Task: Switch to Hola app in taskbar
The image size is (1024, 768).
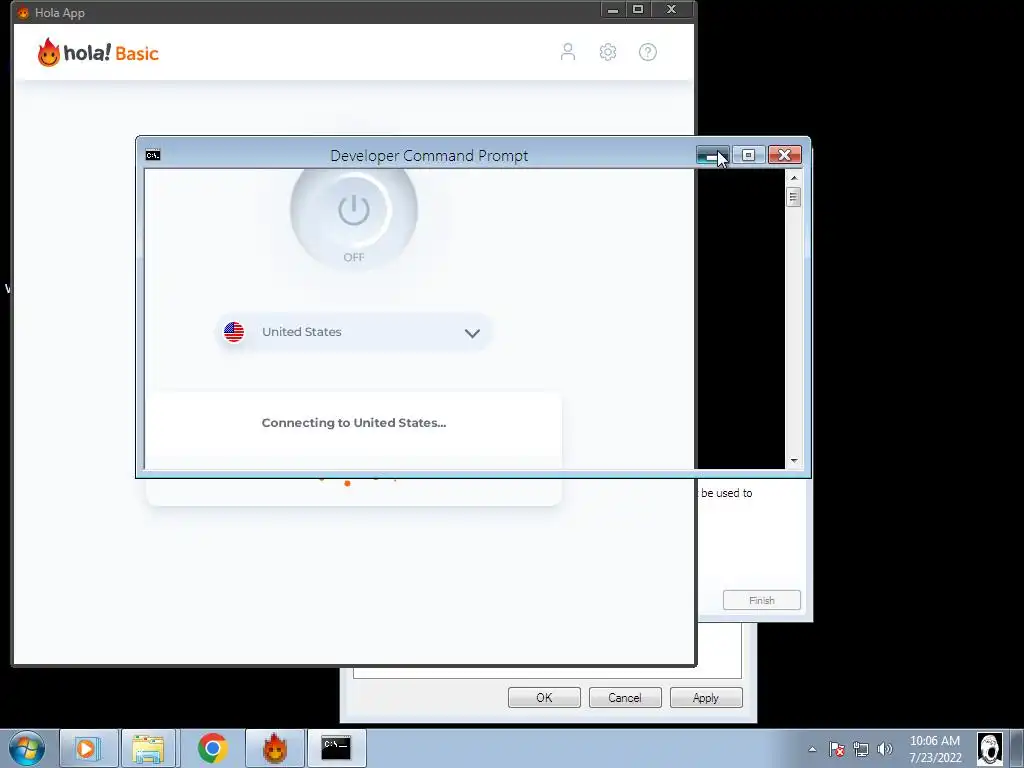Action: pyautogui.click(x=275, y=748)
